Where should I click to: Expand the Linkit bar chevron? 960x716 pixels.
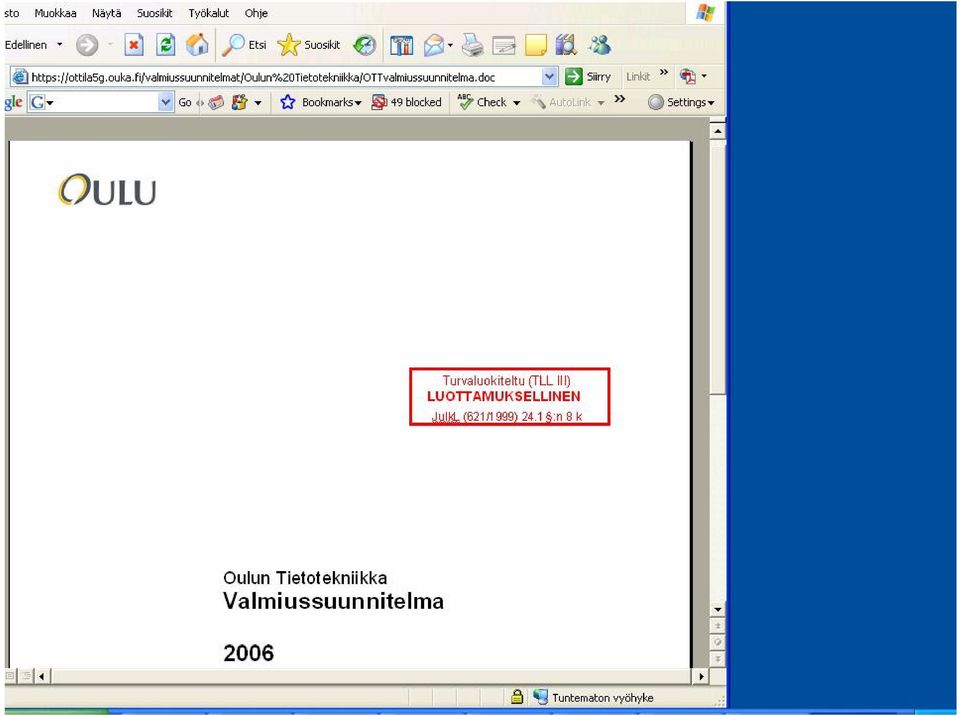pyautogui.click(x=664, y=73)
